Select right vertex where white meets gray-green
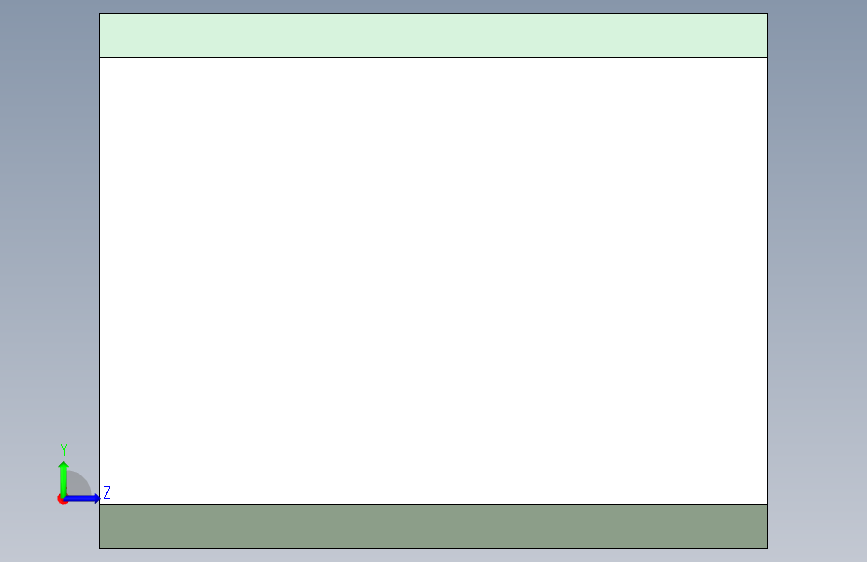 tap(767, 504)
